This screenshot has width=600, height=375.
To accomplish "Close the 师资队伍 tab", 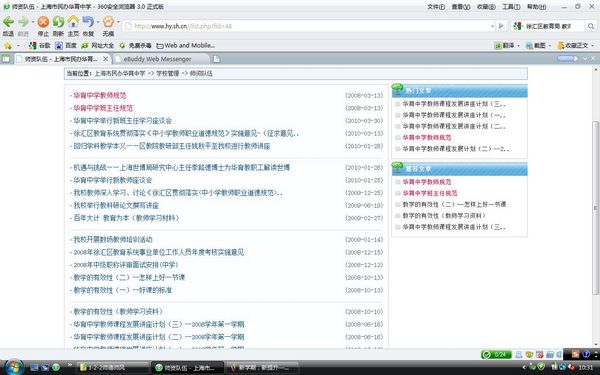I will coord(106,59).
